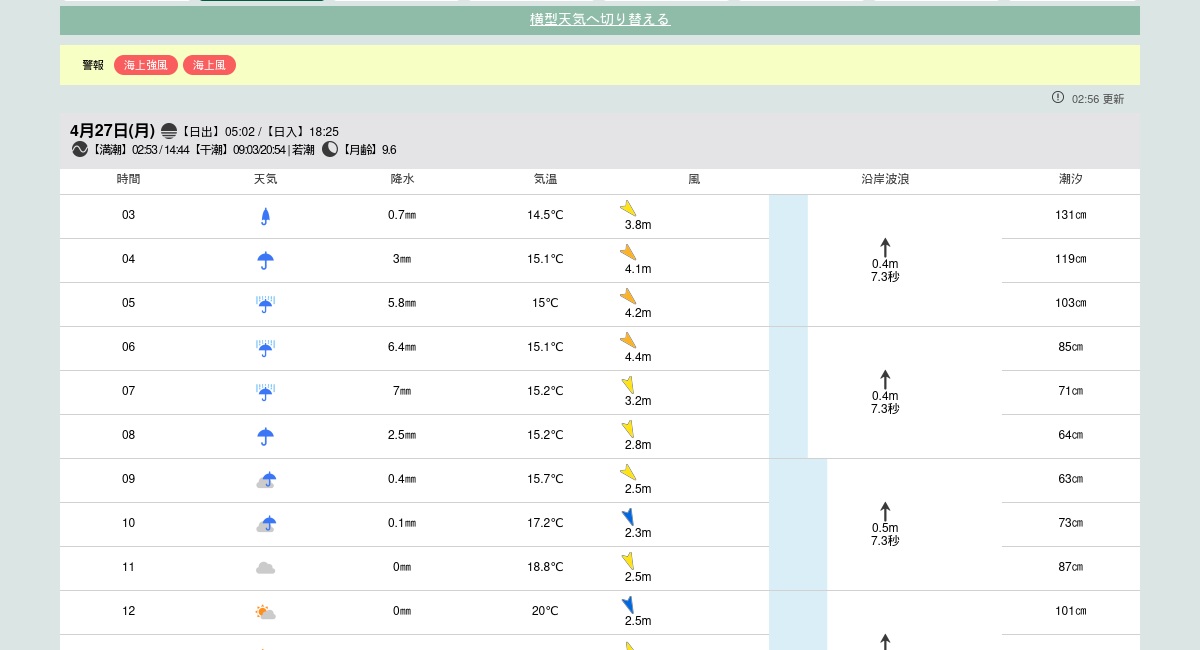Click the 03 hour rain drop icon

pyautogui.click(x=265, y=216)
